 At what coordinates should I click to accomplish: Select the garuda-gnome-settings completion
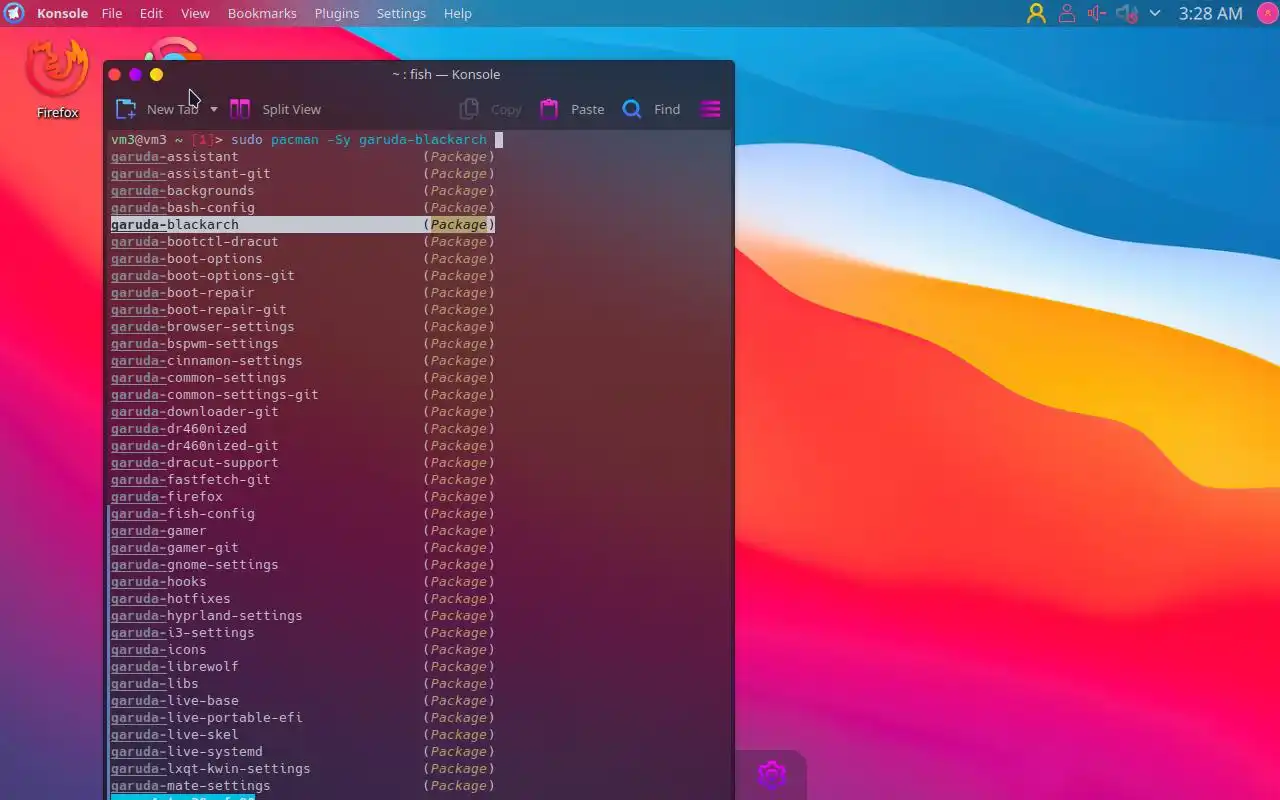coord(303,564)
